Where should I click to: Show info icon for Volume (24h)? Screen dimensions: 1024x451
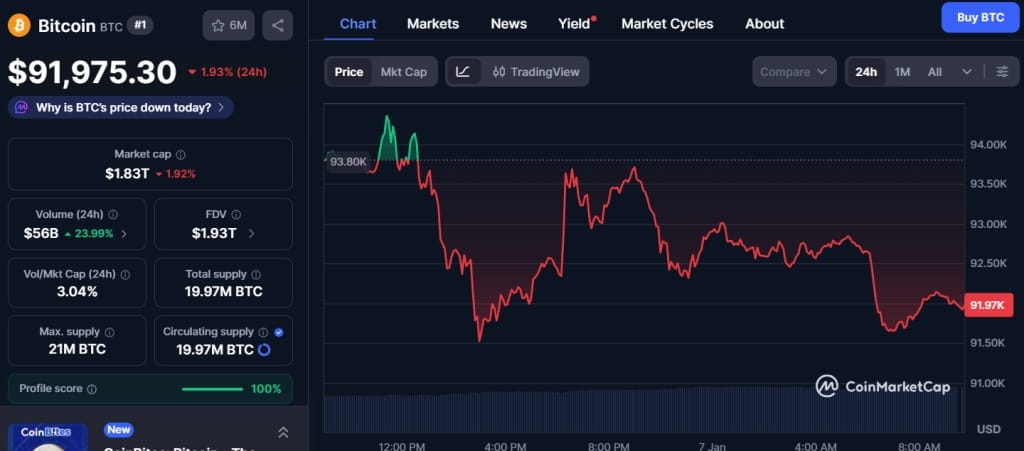[x=113, y=214]
